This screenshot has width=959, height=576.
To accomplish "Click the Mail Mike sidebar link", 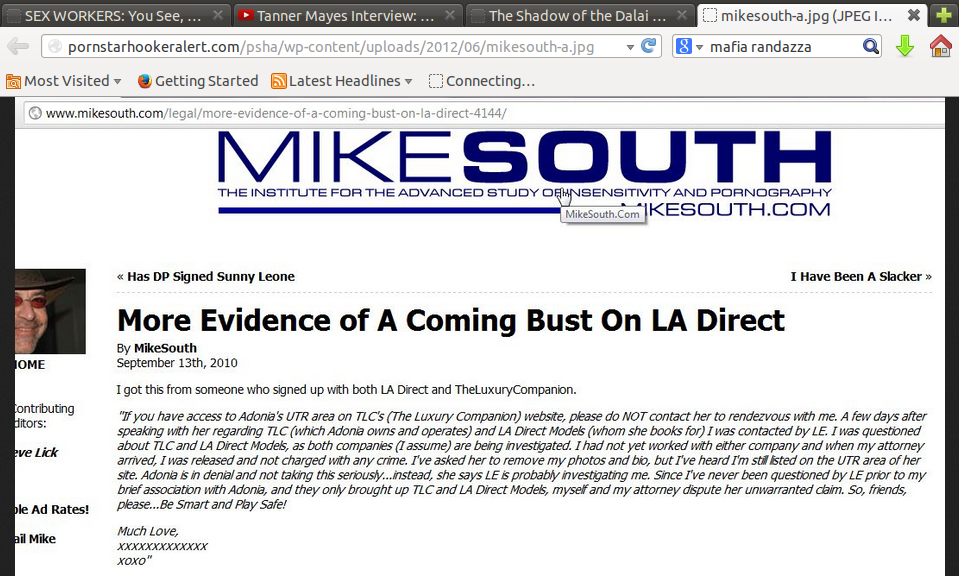I will (35, 539).
